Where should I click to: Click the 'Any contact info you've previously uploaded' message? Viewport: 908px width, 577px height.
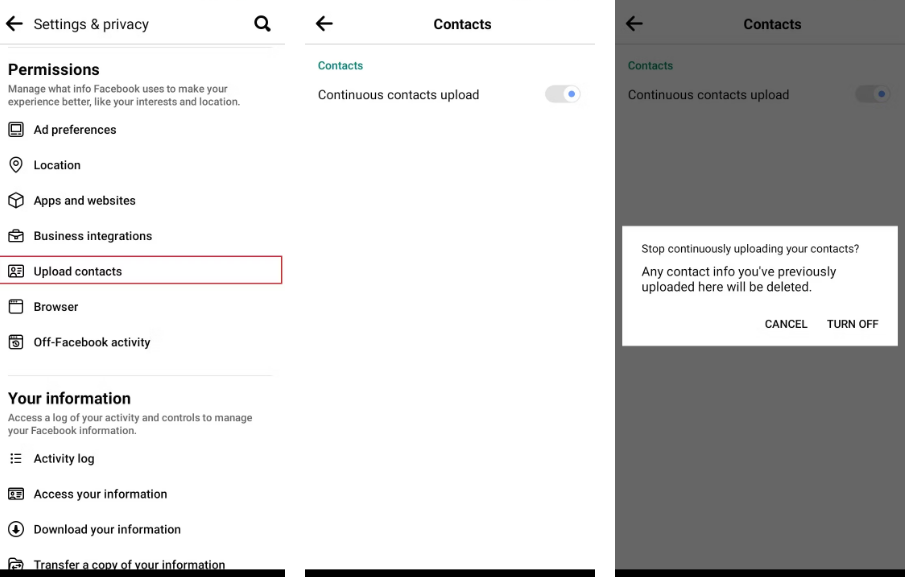coord(739,279)
